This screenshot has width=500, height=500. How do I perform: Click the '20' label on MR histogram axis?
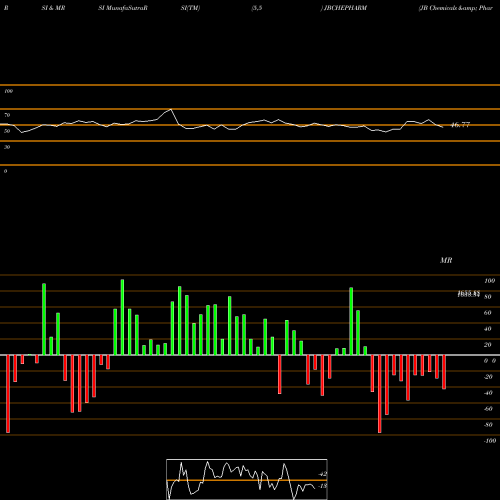(487, 345)
